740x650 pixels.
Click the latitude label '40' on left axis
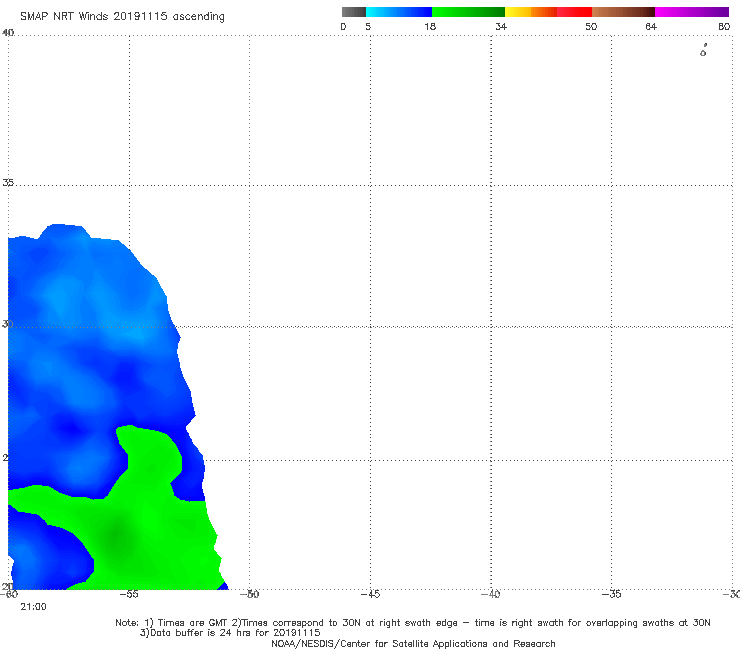coord(8,32)
